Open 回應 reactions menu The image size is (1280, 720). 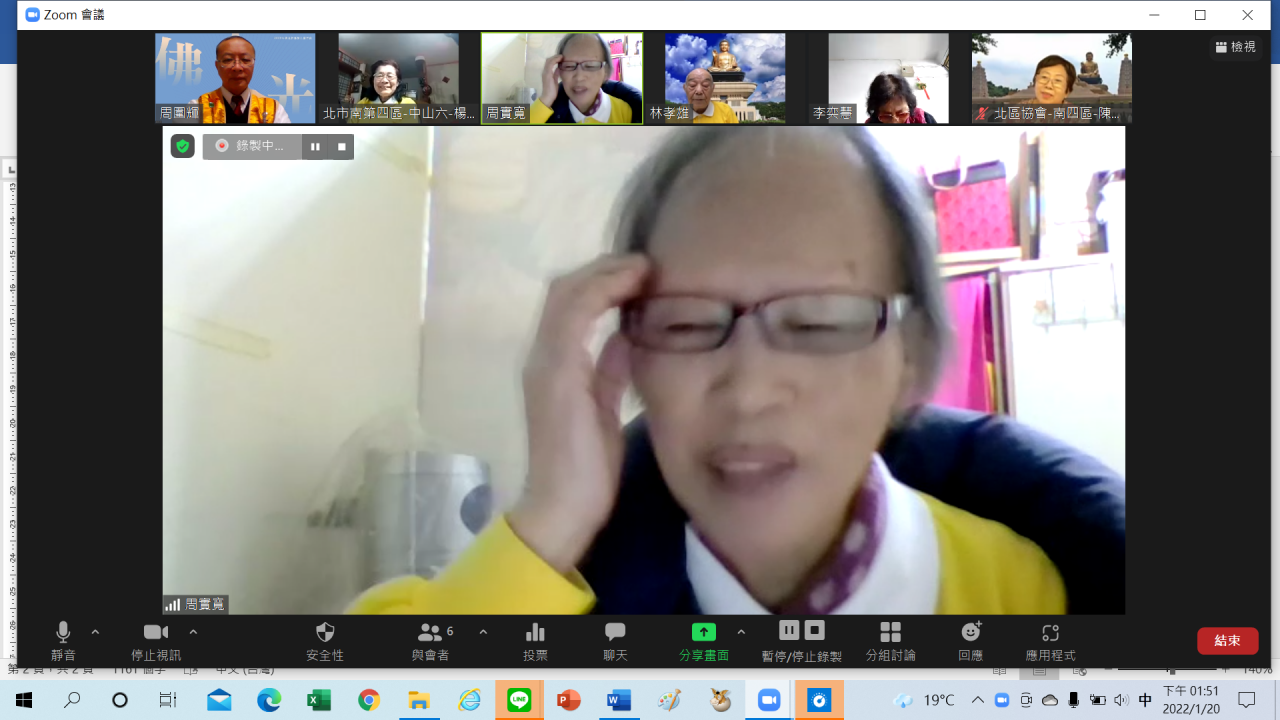[x=970, y=640]
